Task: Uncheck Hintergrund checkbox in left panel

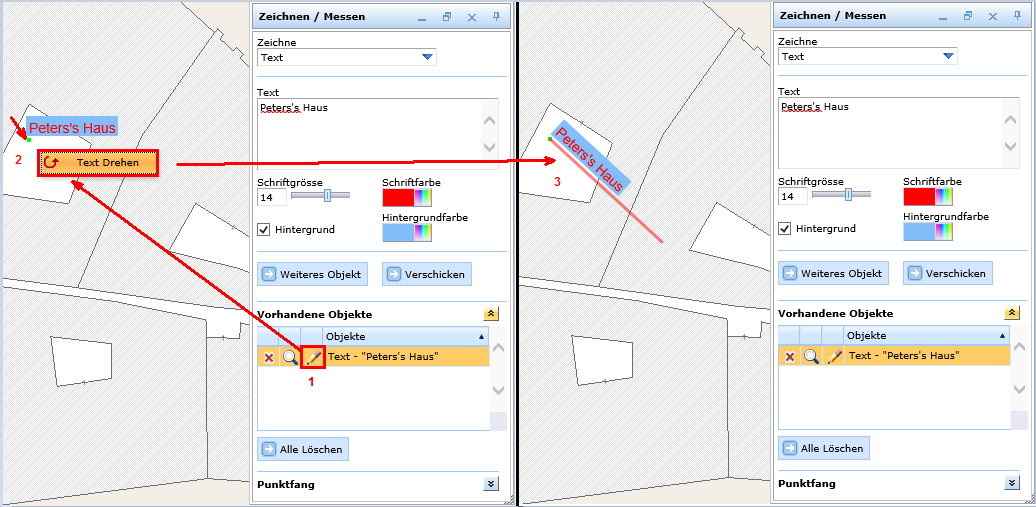Action: click(265, 229)
